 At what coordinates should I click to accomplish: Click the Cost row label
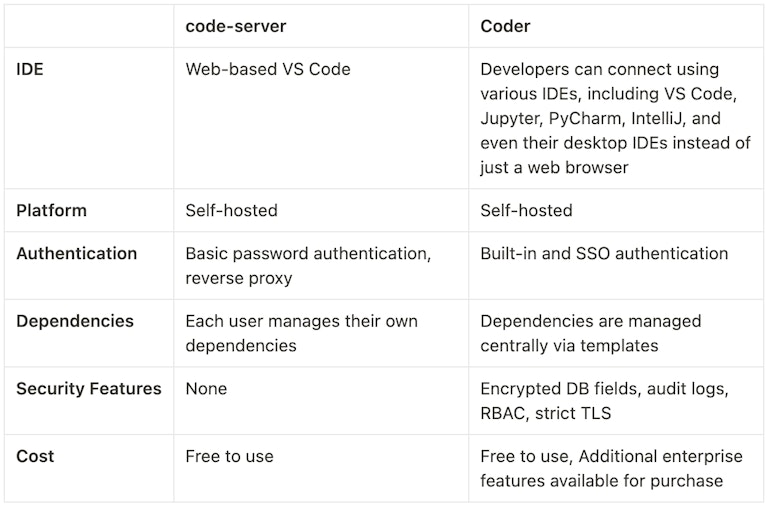coord(35,457)
